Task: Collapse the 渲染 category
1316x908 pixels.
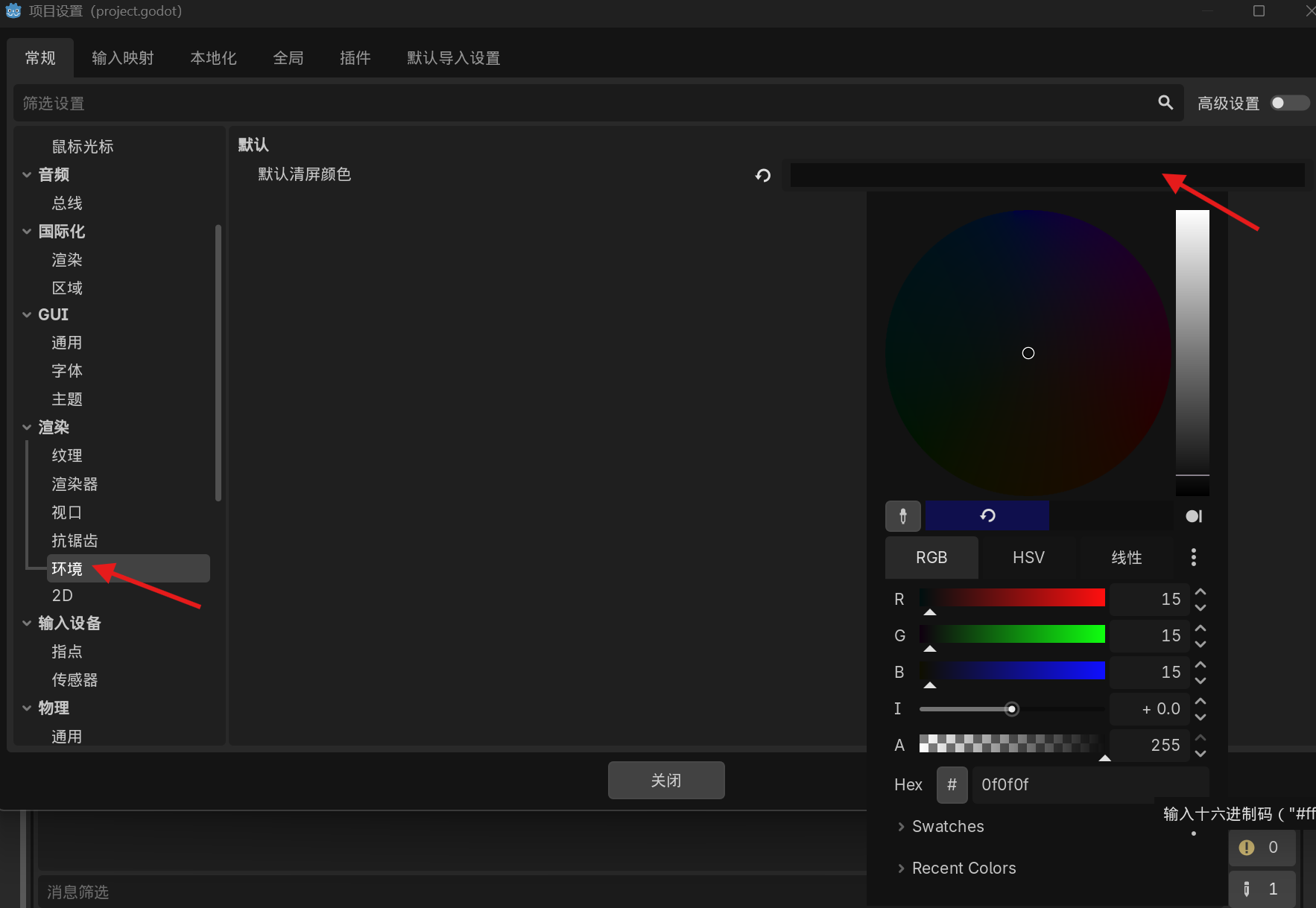Action: tap(27, 427)
